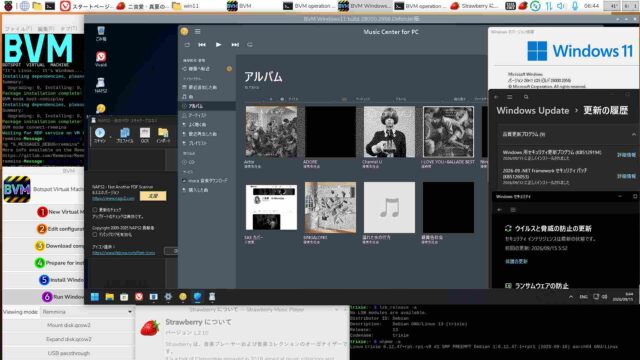This screenshot has height=360, width=640.
Task: Open 詳細情報 for Windows security update
Action: (x=626, y=155)
